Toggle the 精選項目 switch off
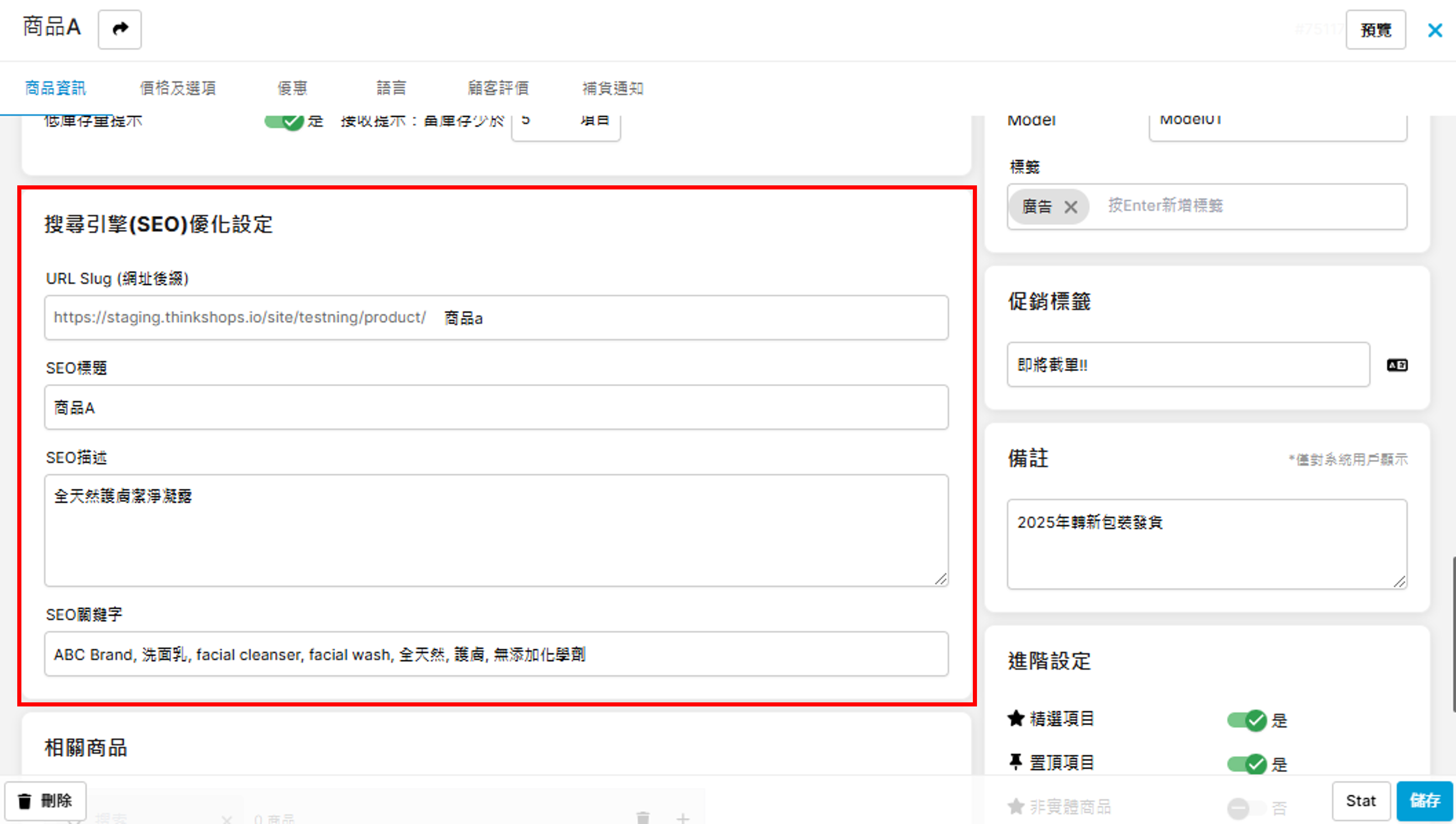The image size is (1456, 824). click(x=1247, y=720)
